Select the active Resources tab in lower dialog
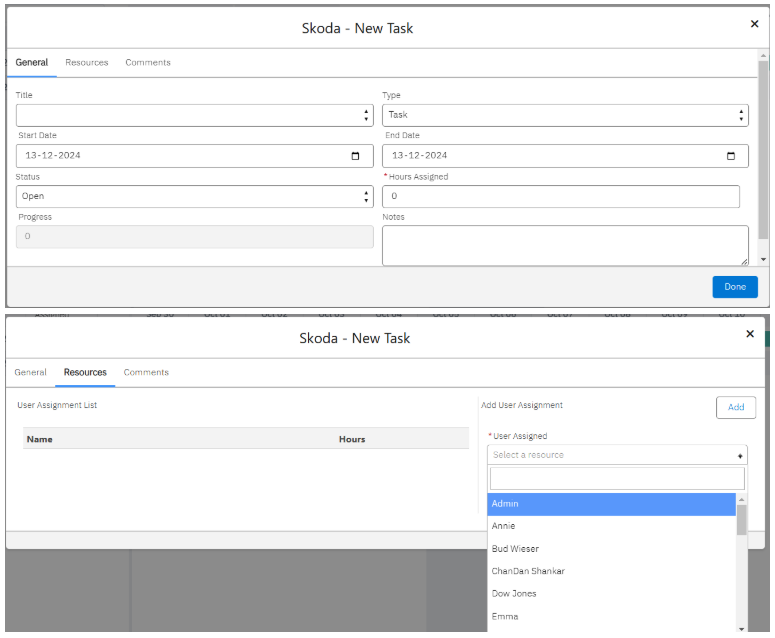The image size is (775, 638). coord(85,373)
